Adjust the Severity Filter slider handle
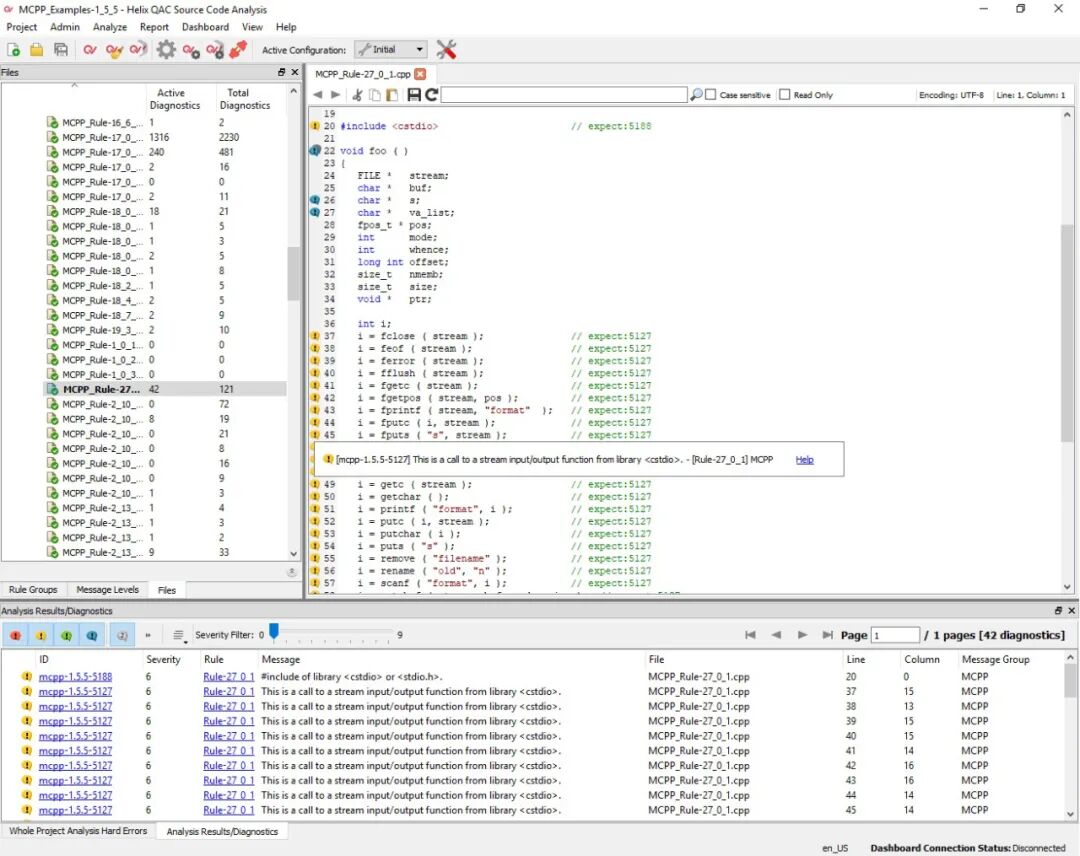1080x856 pixels. [273, 630]
